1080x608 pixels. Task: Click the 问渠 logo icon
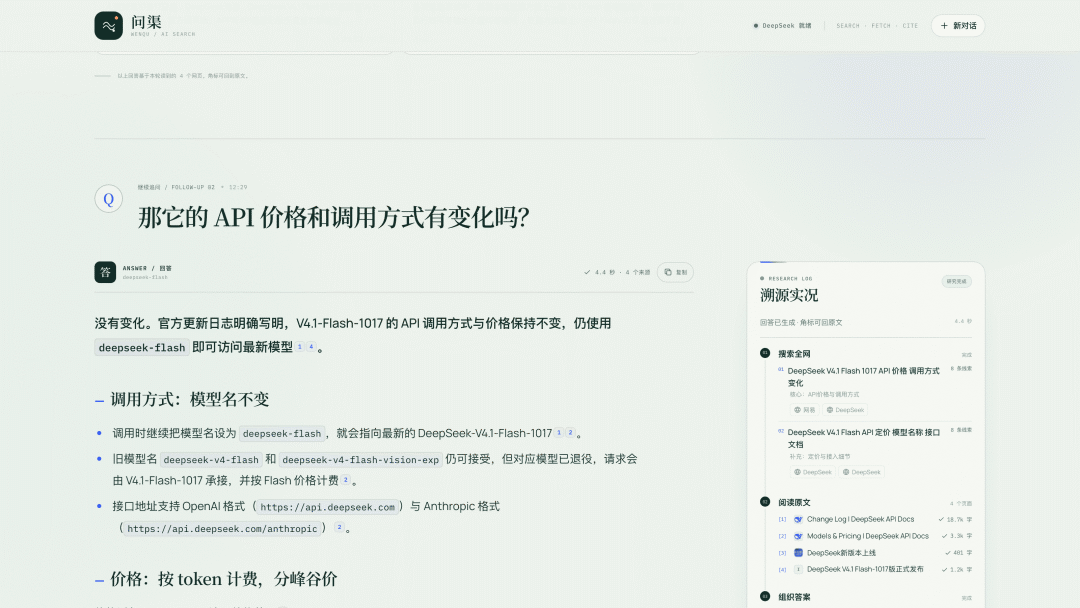point(108,25)
